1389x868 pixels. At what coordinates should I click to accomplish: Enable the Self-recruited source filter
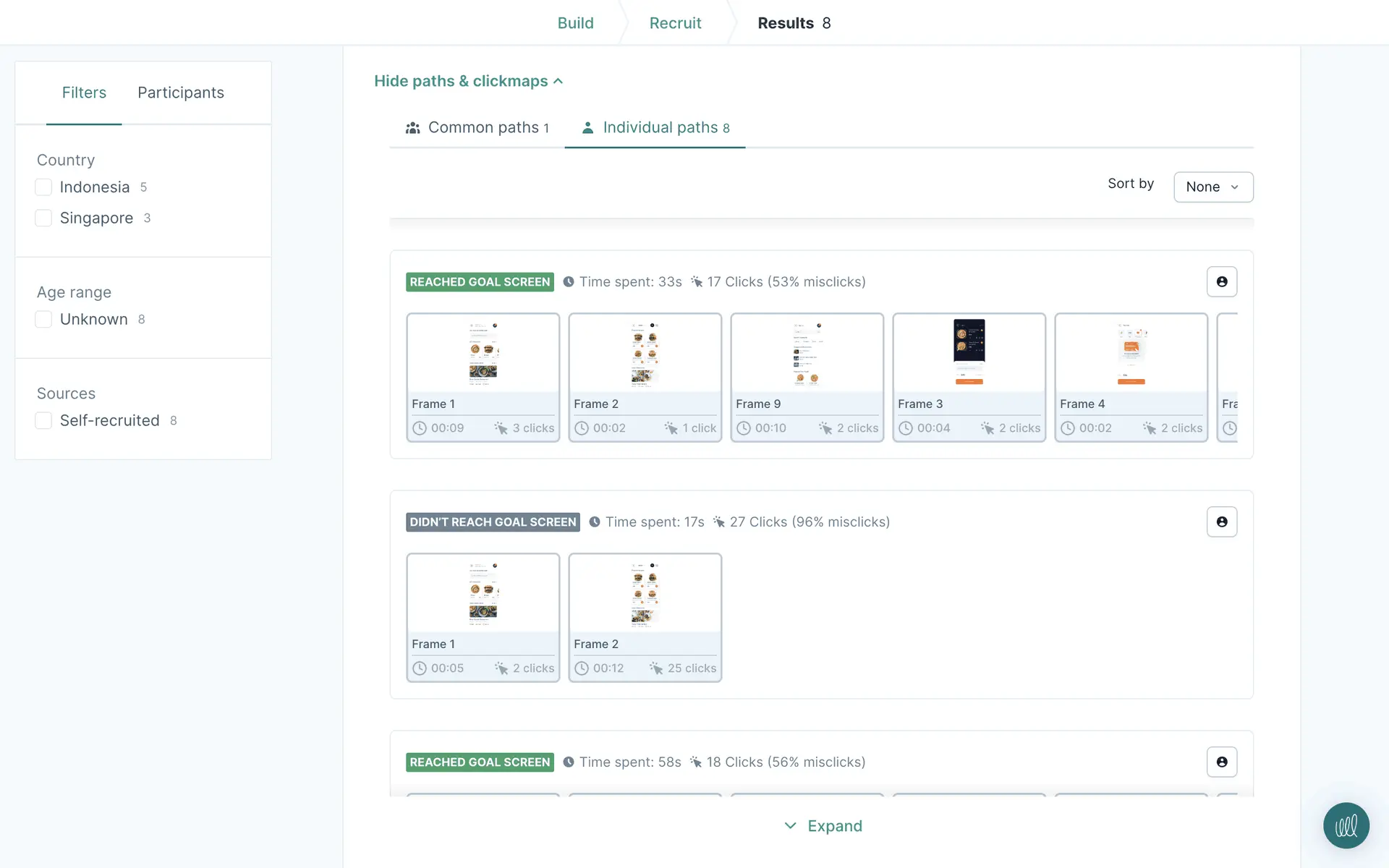coord(43,420)
